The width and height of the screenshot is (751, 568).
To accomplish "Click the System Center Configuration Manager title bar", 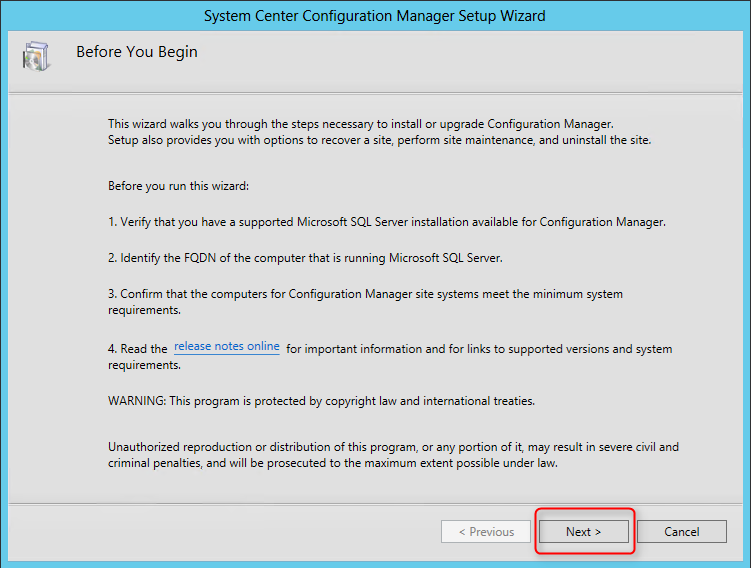I will (375, 16).
